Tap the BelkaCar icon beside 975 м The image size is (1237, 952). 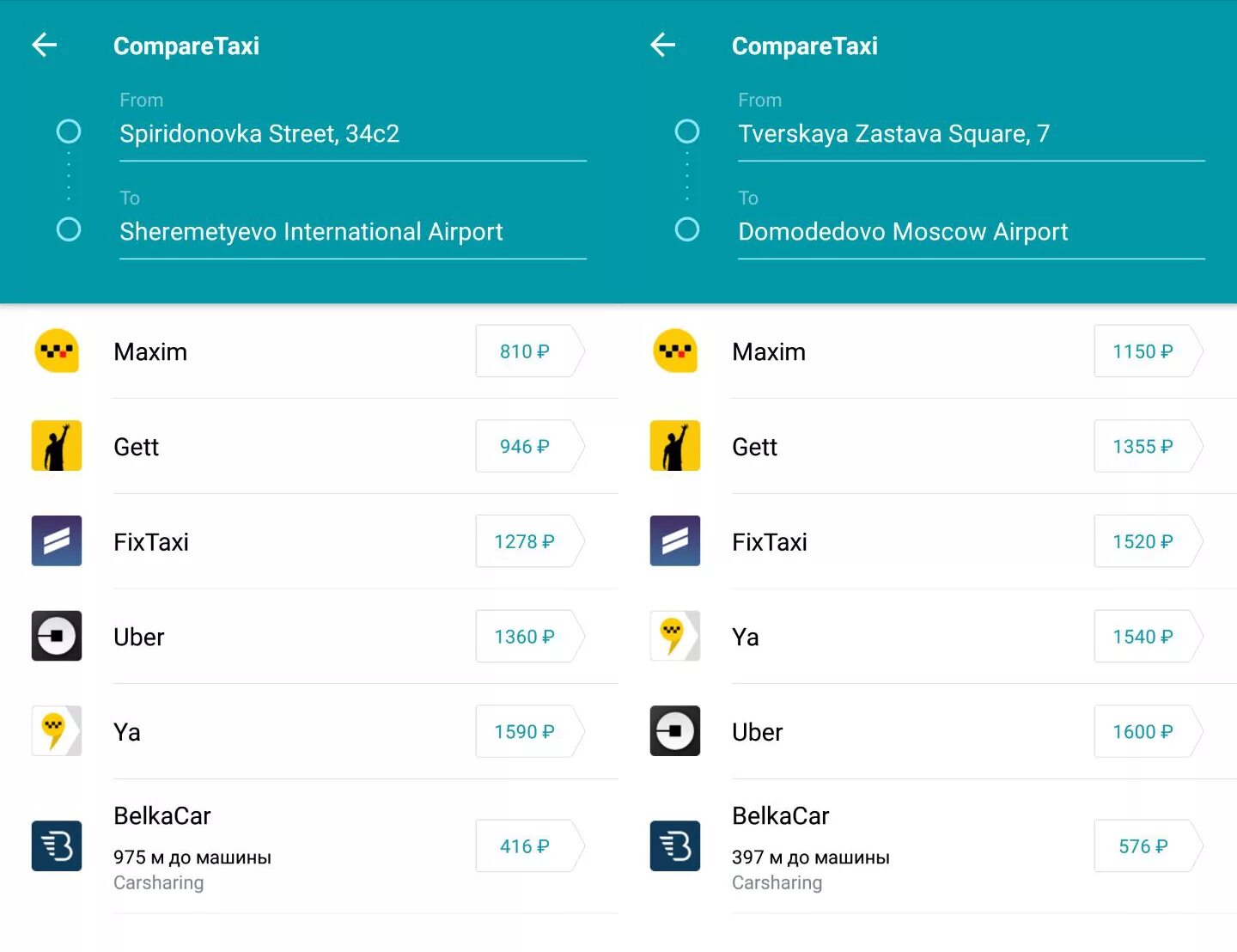(x=57, y=846)
